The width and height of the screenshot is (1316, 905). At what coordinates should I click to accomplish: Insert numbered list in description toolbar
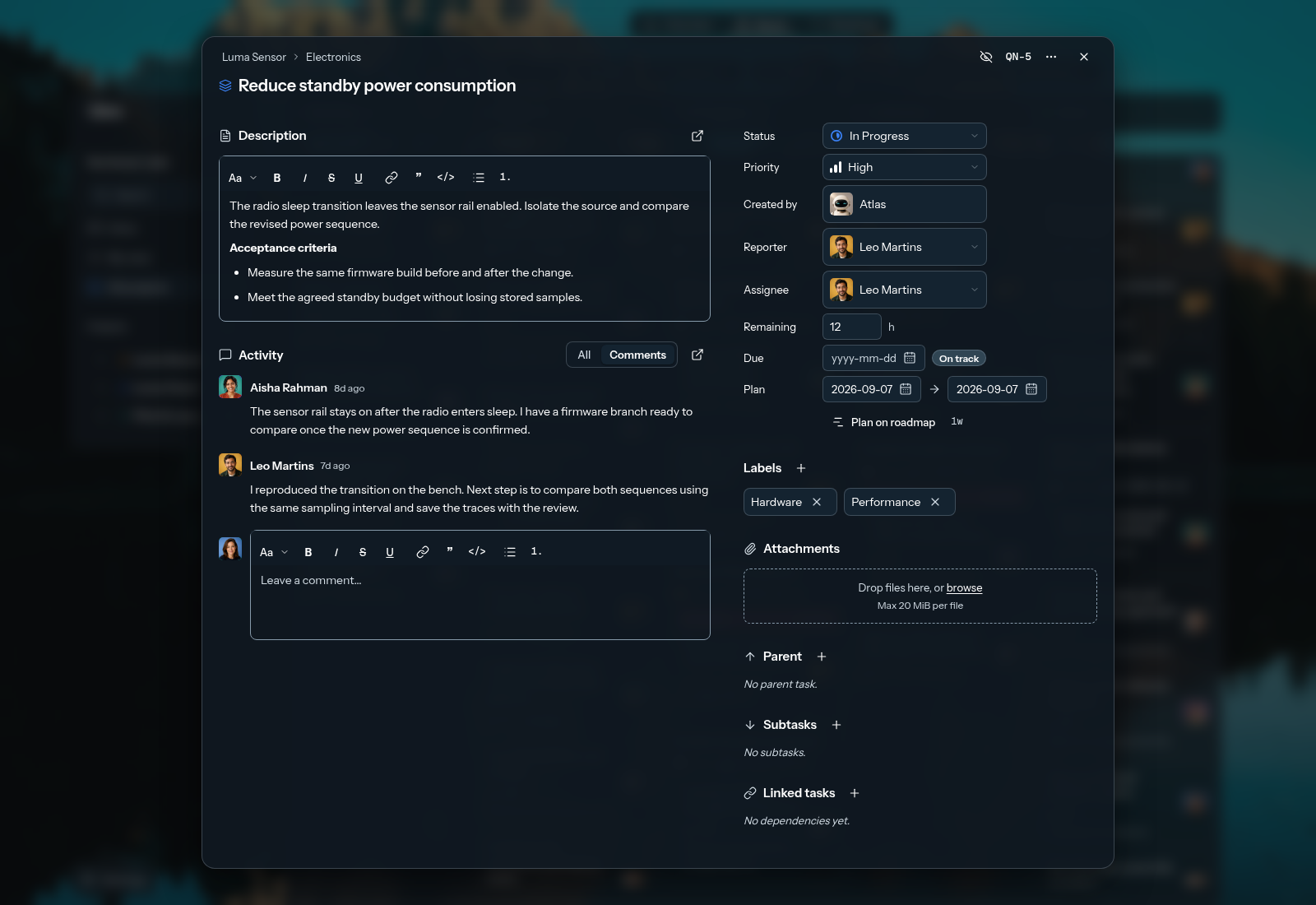click(x=505, y=178)
